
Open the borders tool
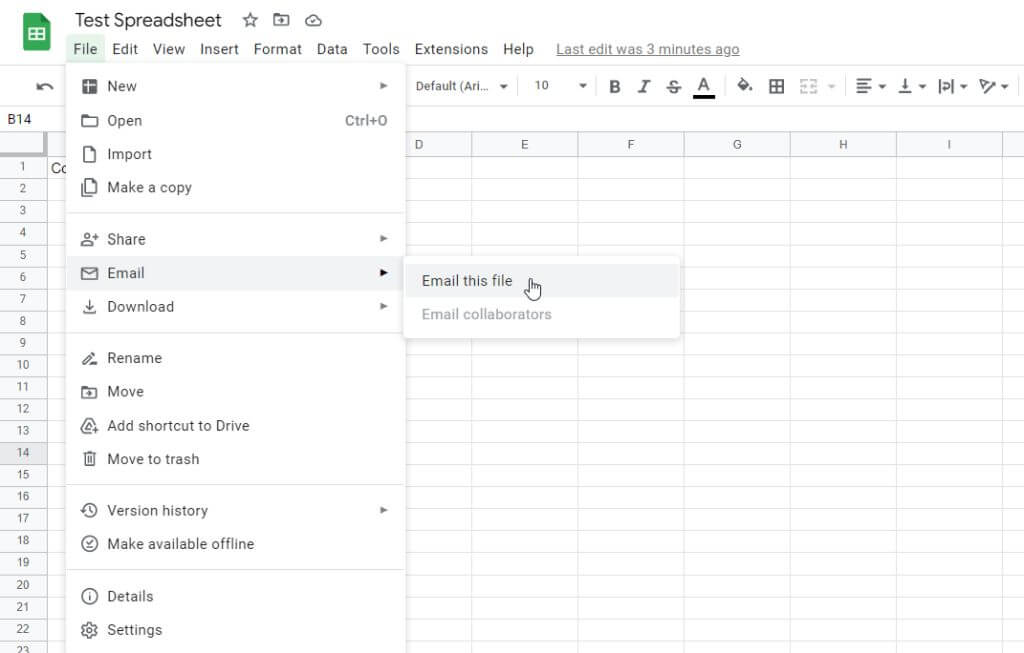coord(776,86)
